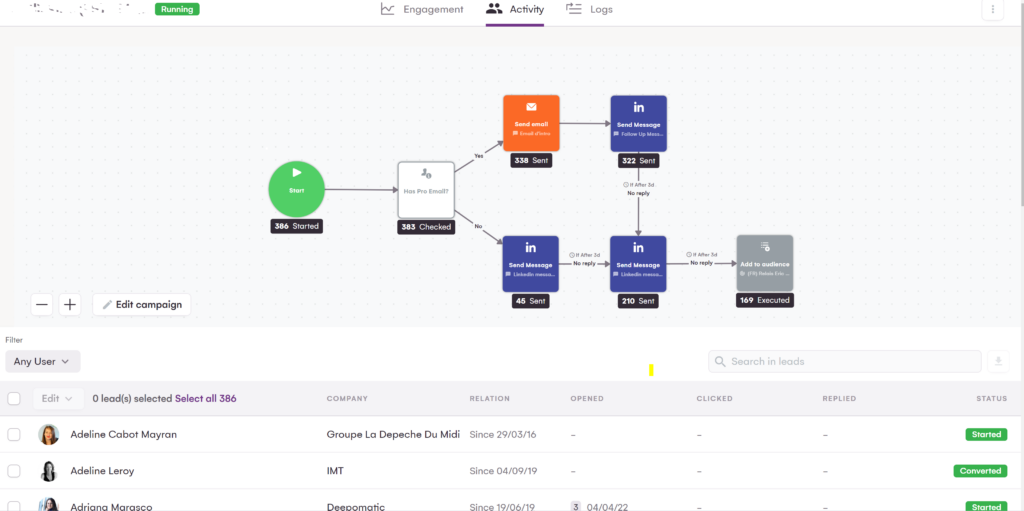1024x511 pixels.
Task: Switch to the Engagement tab
Action: coord(422,10)
